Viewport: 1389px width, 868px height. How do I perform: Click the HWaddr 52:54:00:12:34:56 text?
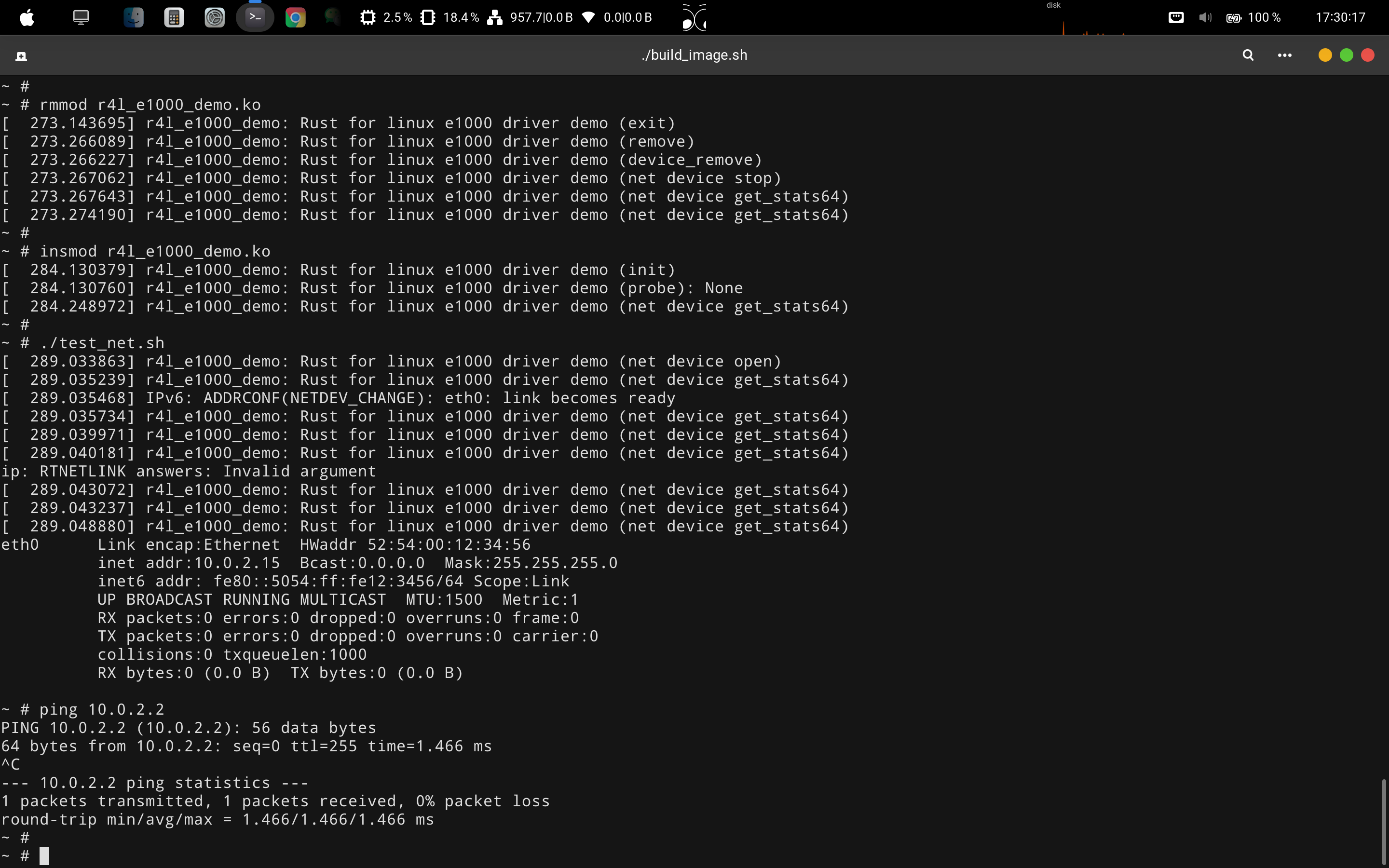[x=415, y=544]
